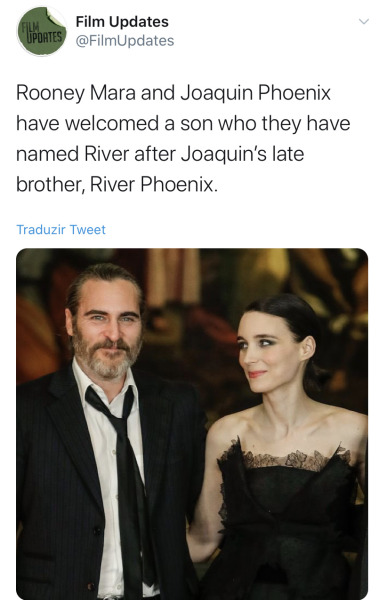The height and width of the screenshot is (600, 387).
Task: Open the Film Updates profile avatar
Action: click(x=41, y=31)
